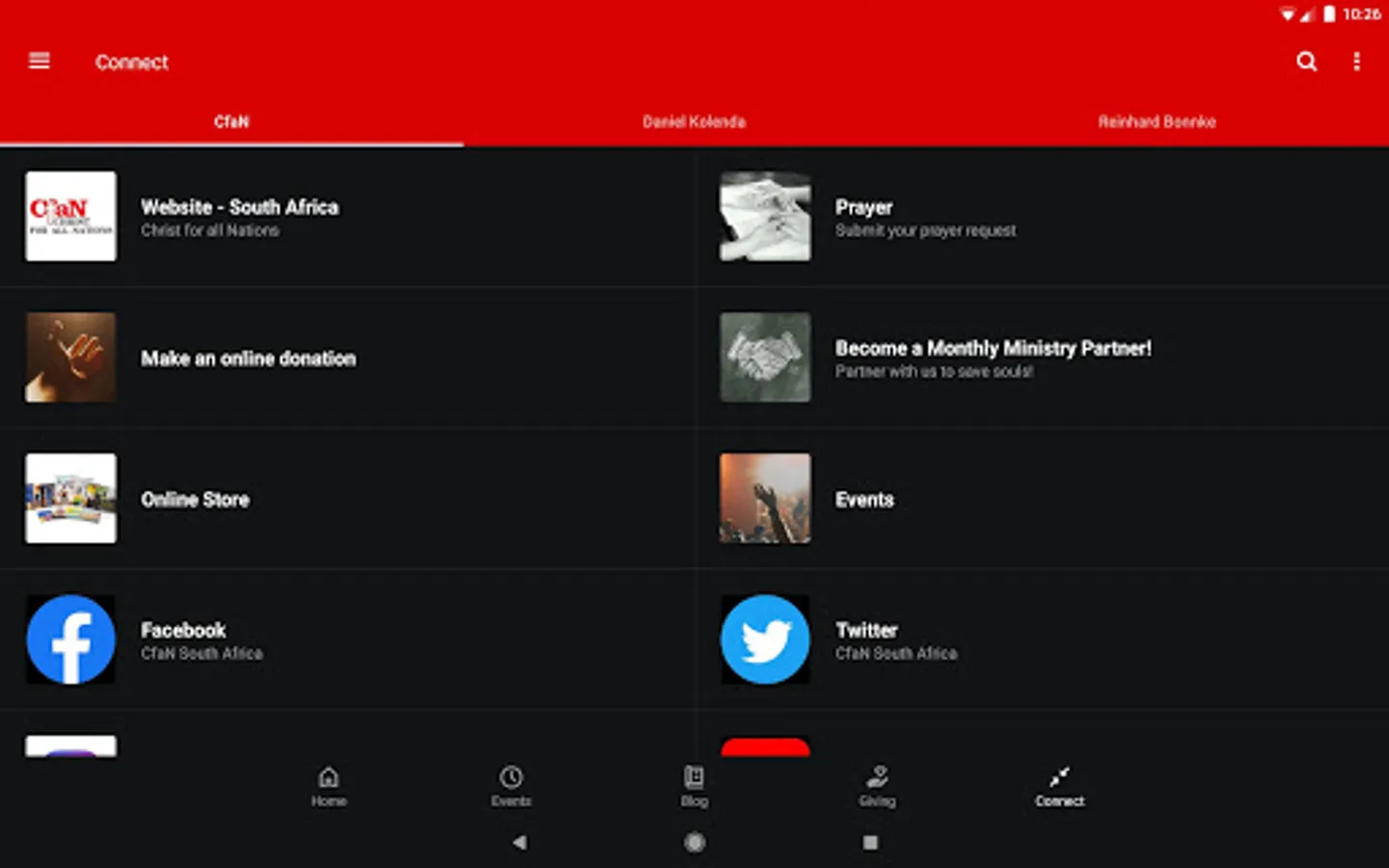Click the Wi-Fi icon in status bar

click(1288, 14)
